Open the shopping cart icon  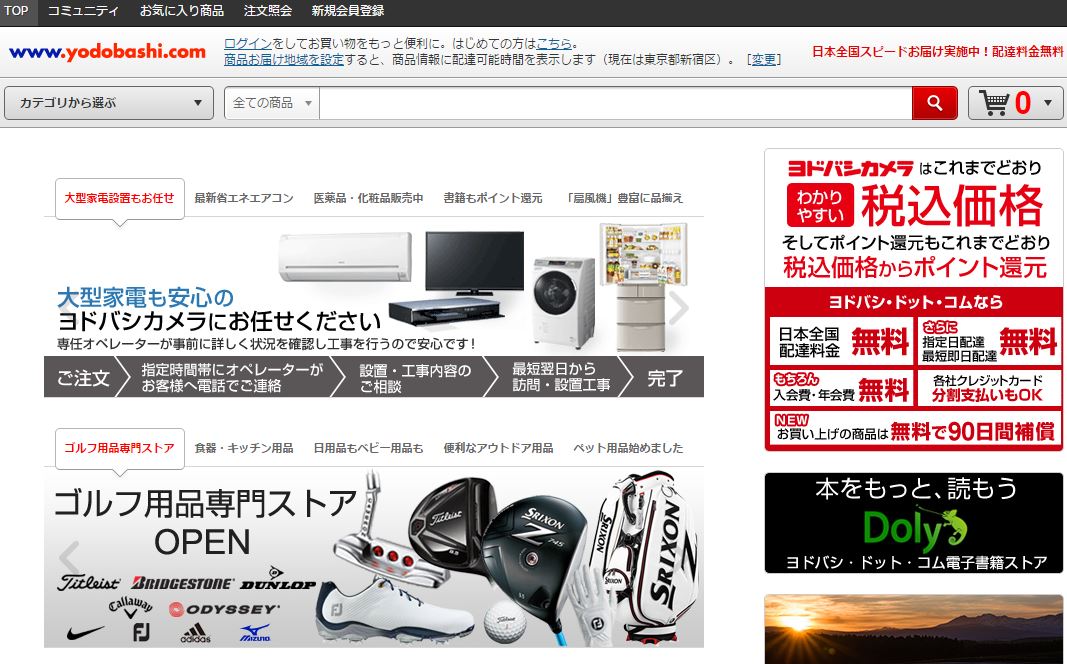994,103
